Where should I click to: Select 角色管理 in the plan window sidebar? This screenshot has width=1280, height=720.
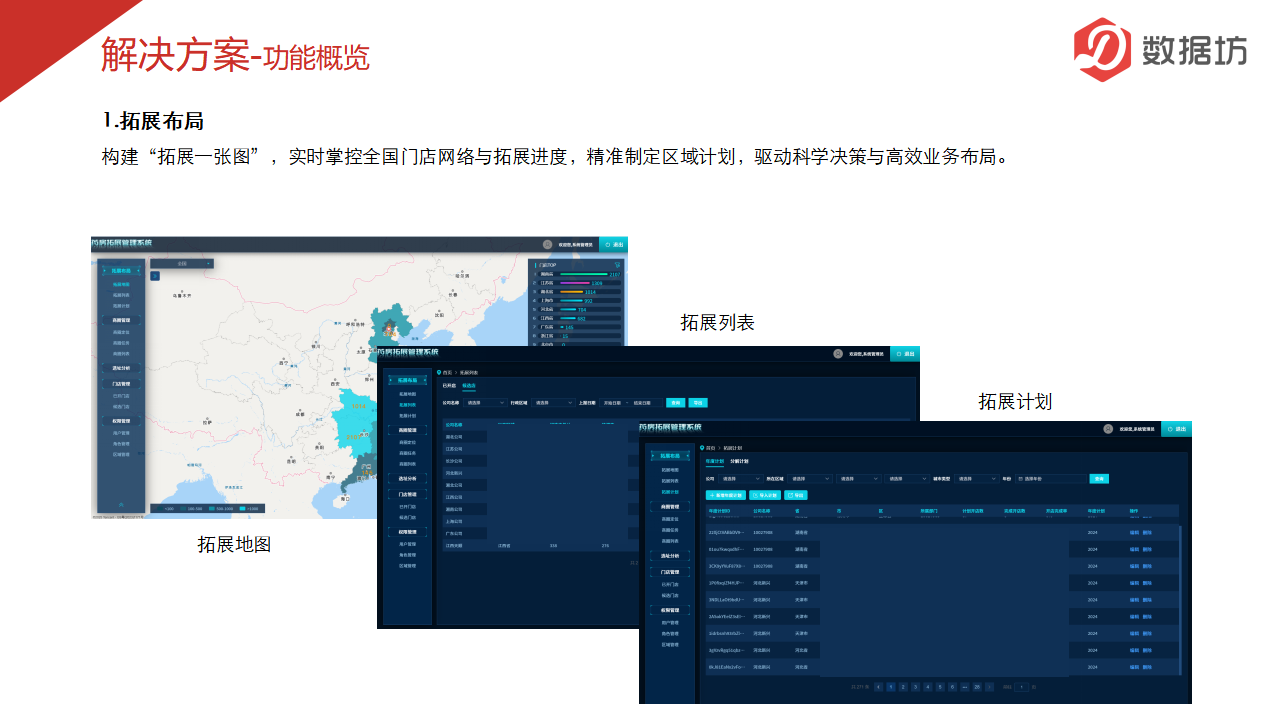click(x=670, y=633)
